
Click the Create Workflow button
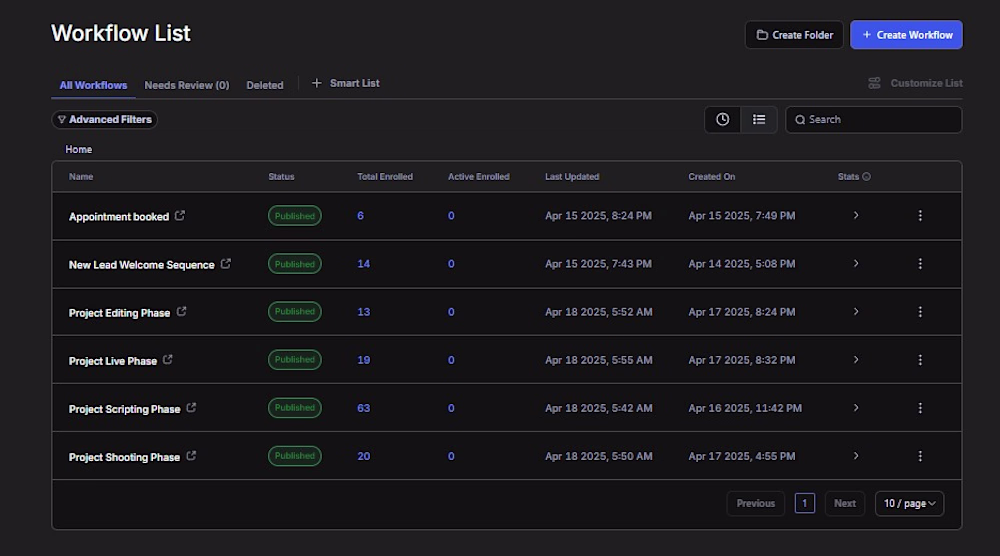click(906, 35)
